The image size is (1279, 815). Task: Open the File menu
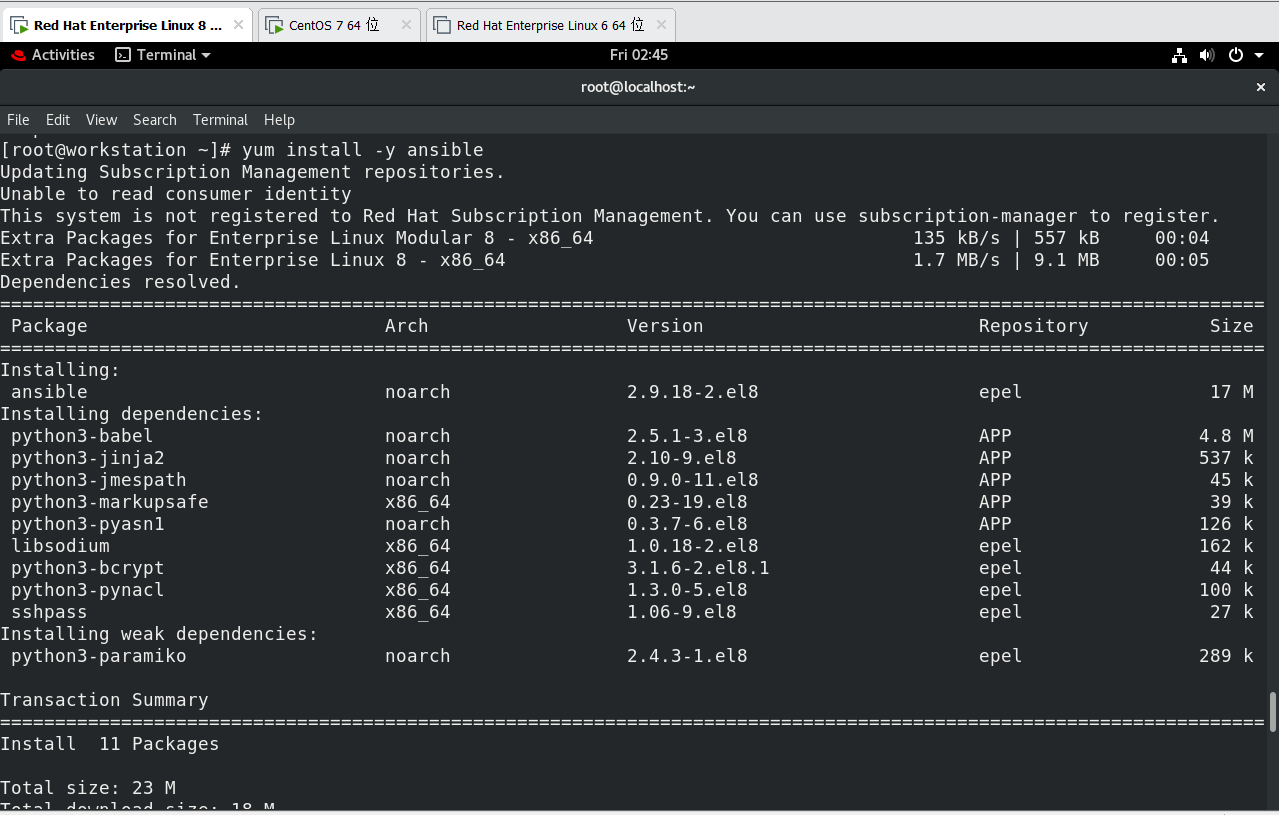point(18,120)
